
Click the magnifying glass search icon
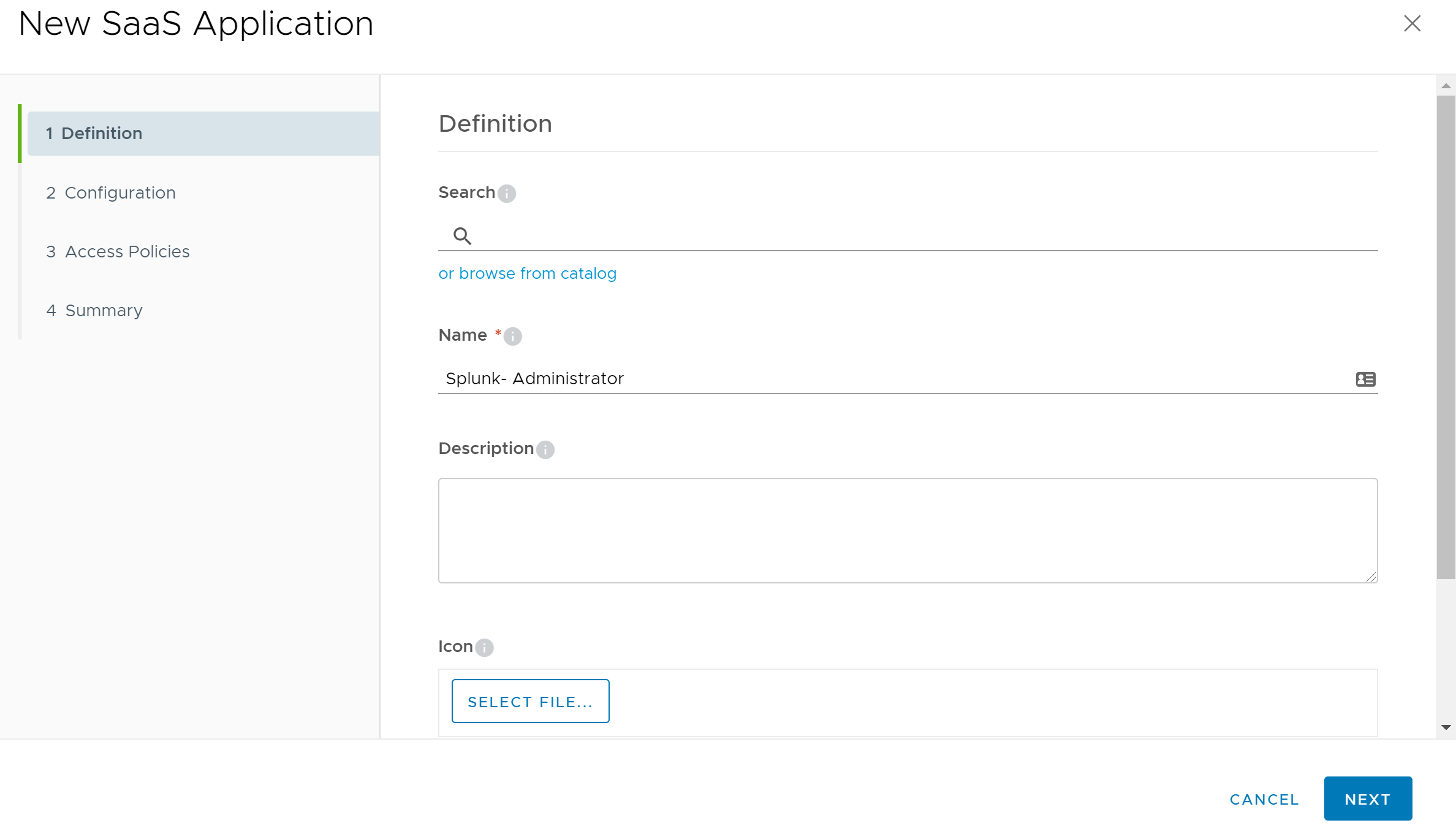click(462, 236)
